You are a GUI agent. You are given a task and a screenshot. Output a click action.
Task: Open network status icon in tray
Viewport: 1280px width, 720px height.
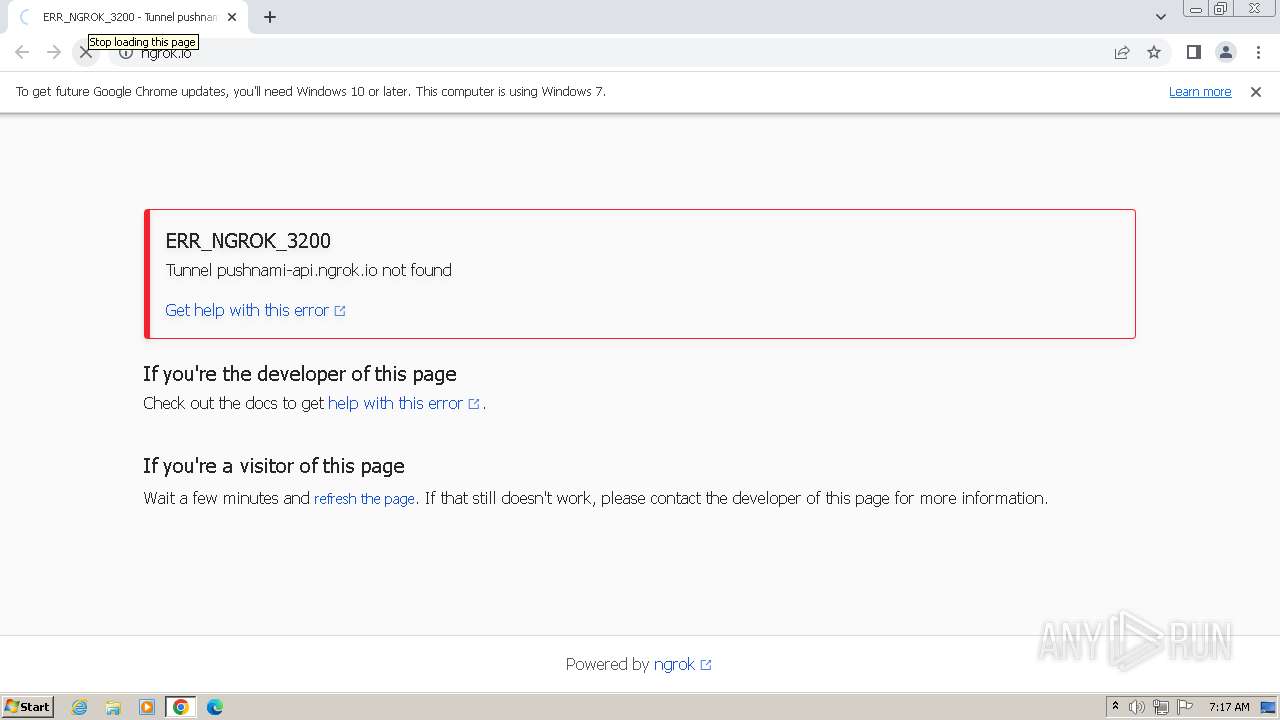tap(1161, 707)
